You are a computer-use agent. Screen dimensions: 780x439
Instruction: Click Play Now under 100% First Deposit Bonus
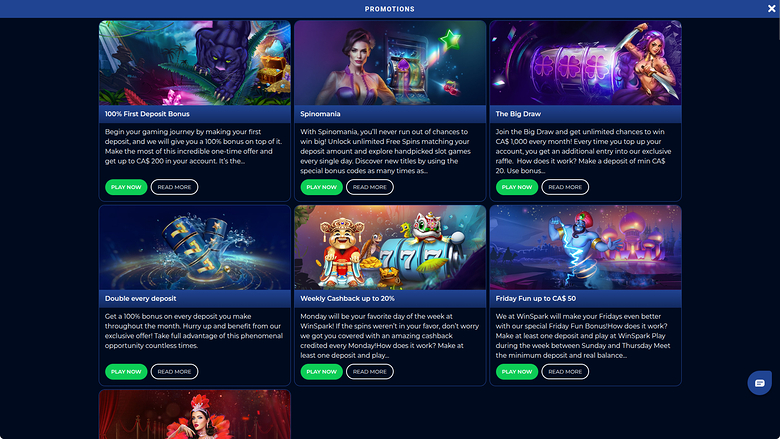[x=126, y=187]
